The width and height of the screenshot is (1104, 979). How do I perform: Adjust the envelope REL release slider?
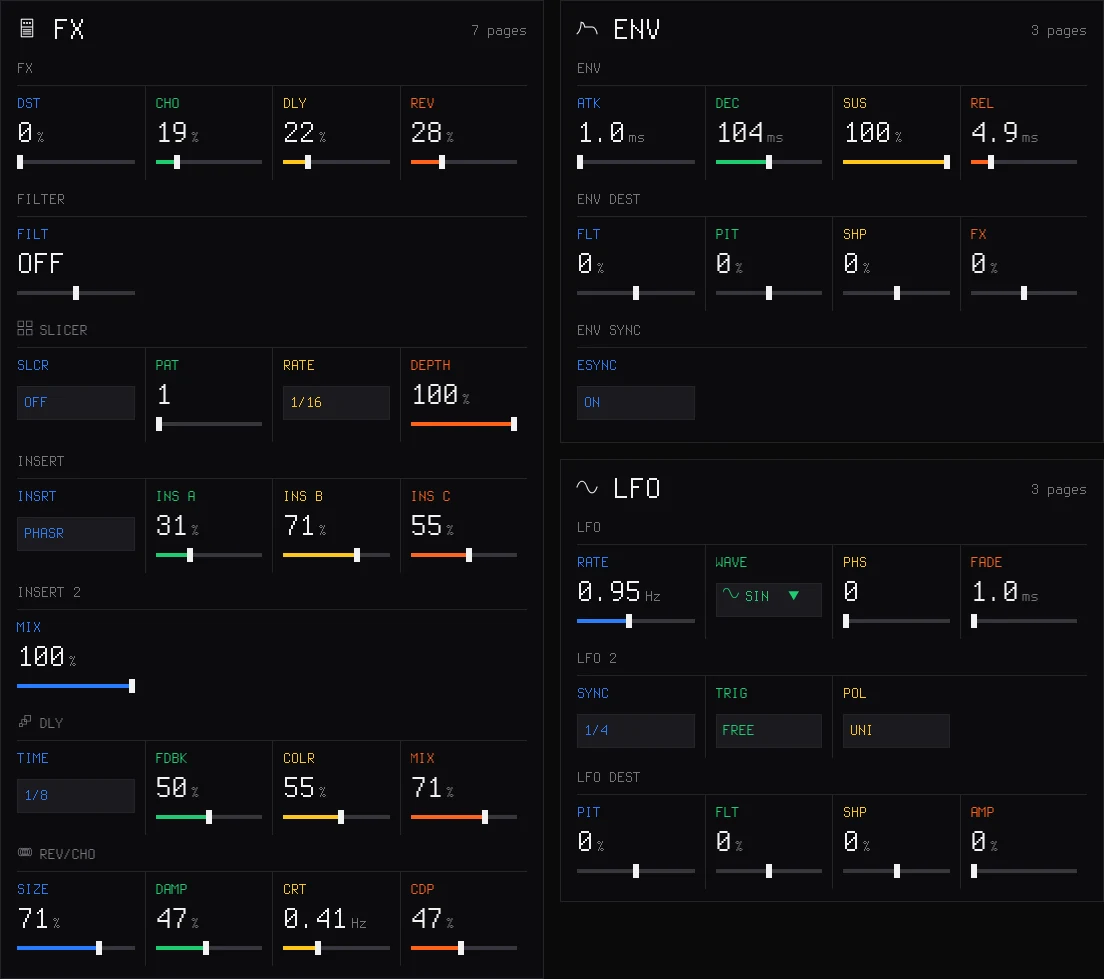coord(1023,162)
